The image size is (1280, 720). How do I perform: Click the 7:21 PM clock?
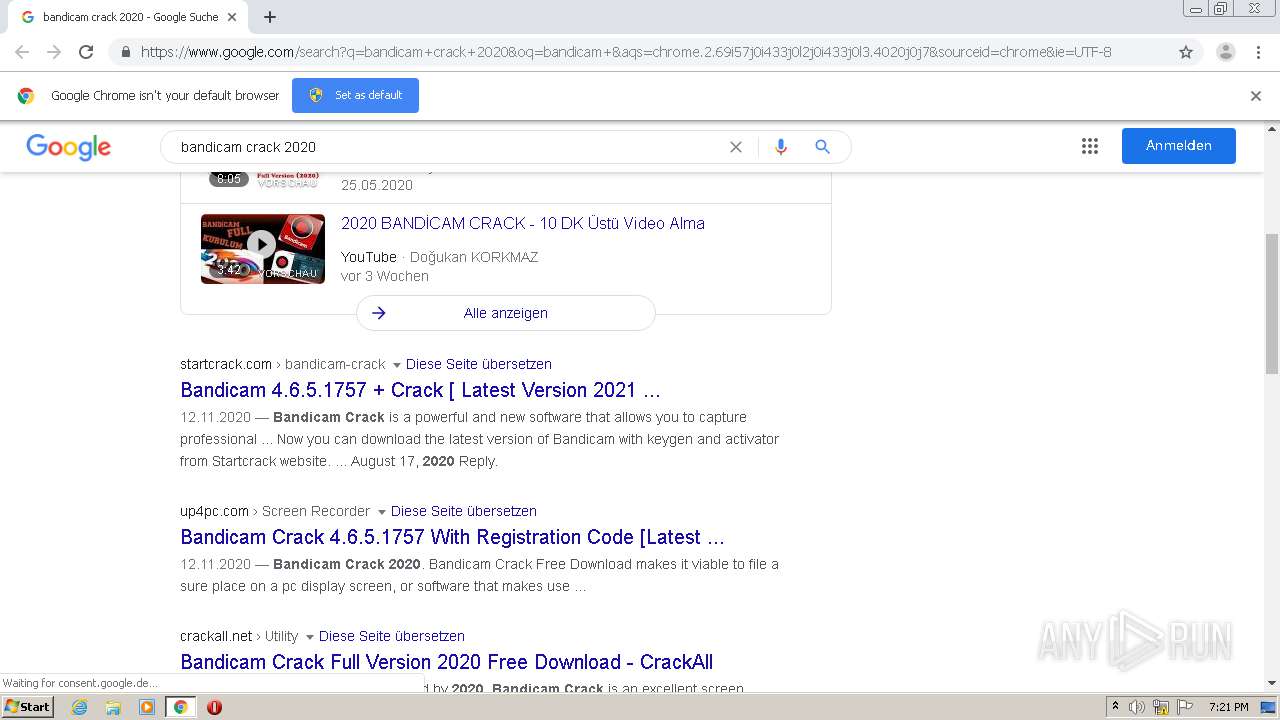click(x=1229, y=707)
